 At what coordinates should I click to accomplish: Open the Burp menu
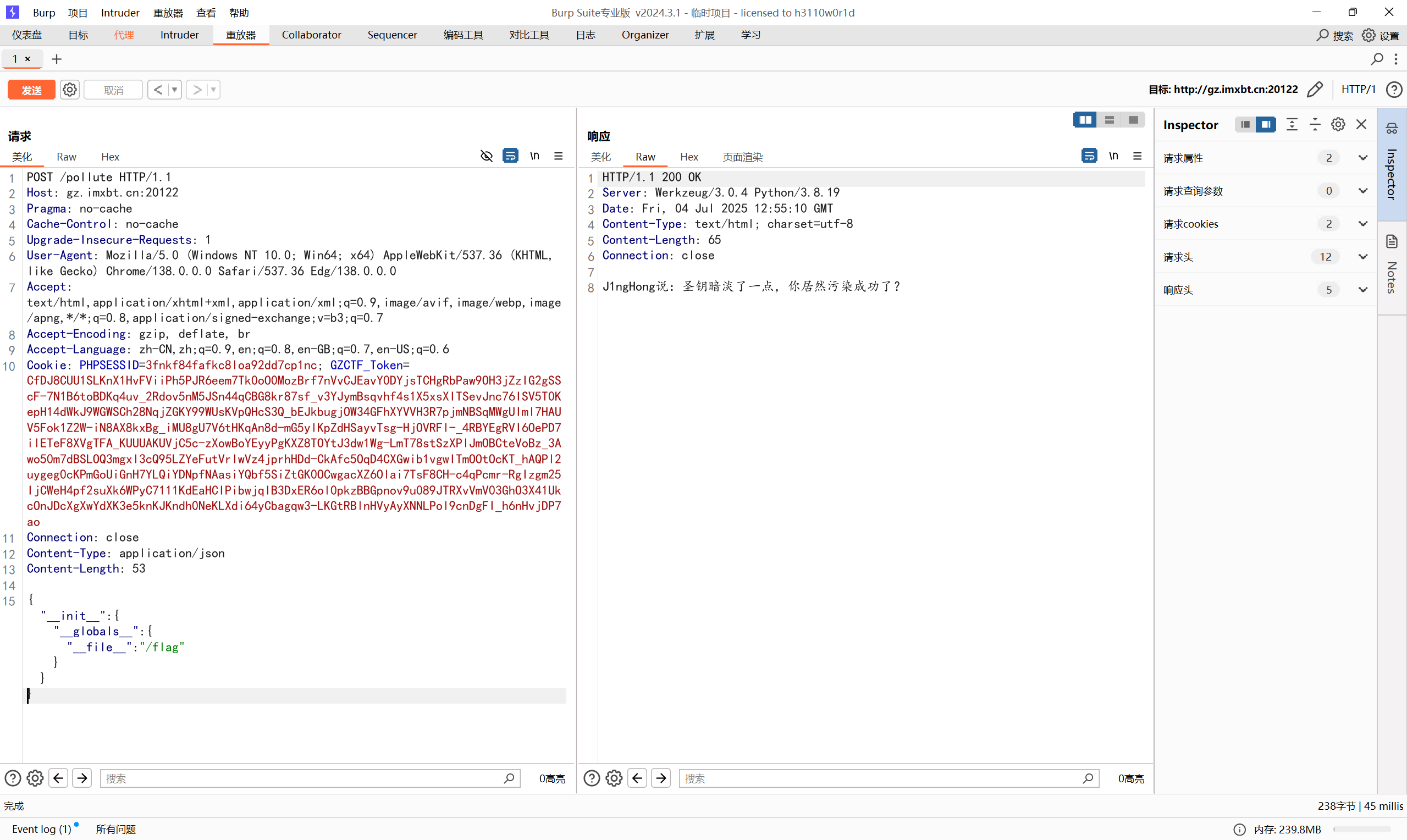click(43, 13)
